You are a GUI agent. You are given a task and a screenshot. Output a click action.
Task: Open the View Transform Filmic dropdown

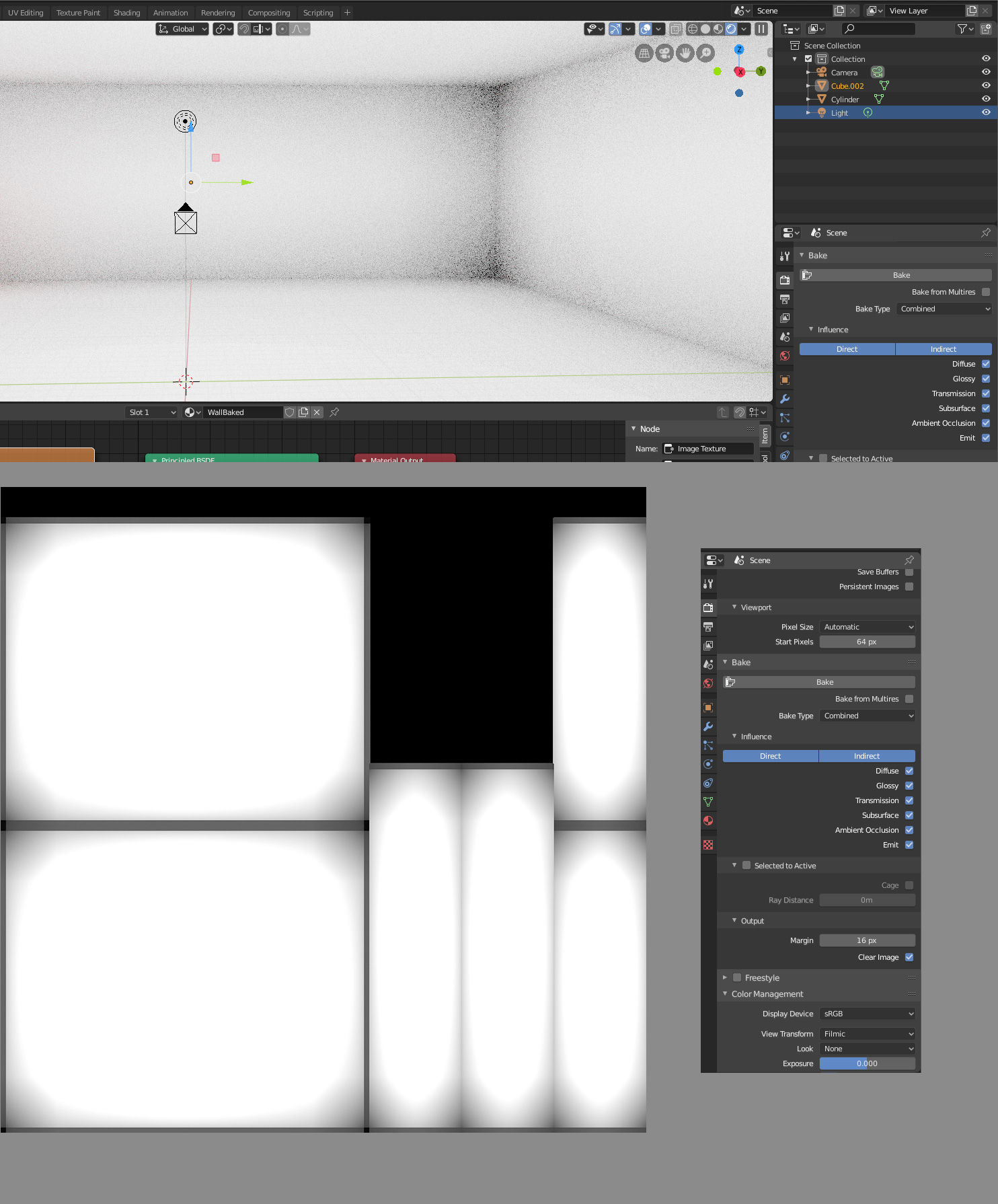coord(868,1034)
